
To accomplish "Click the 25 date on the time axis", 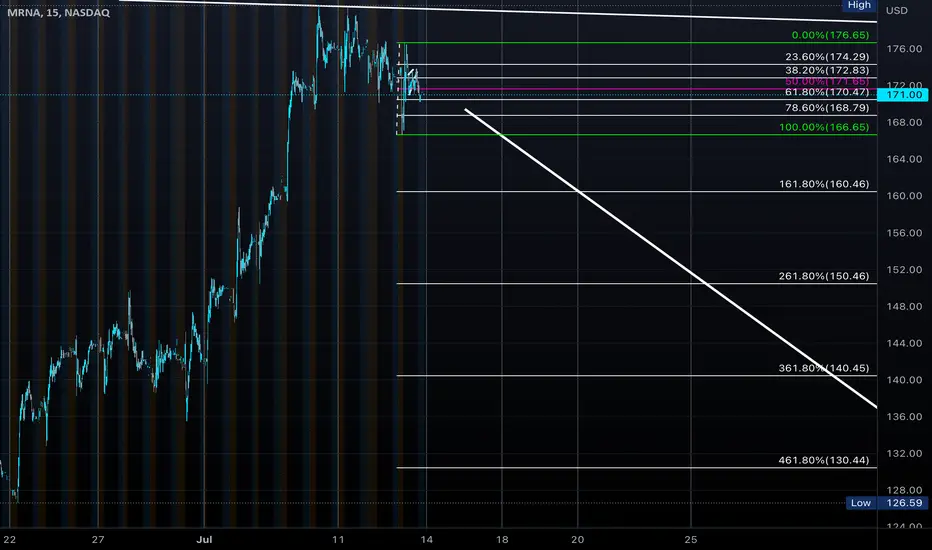I will tap(691, 540).
